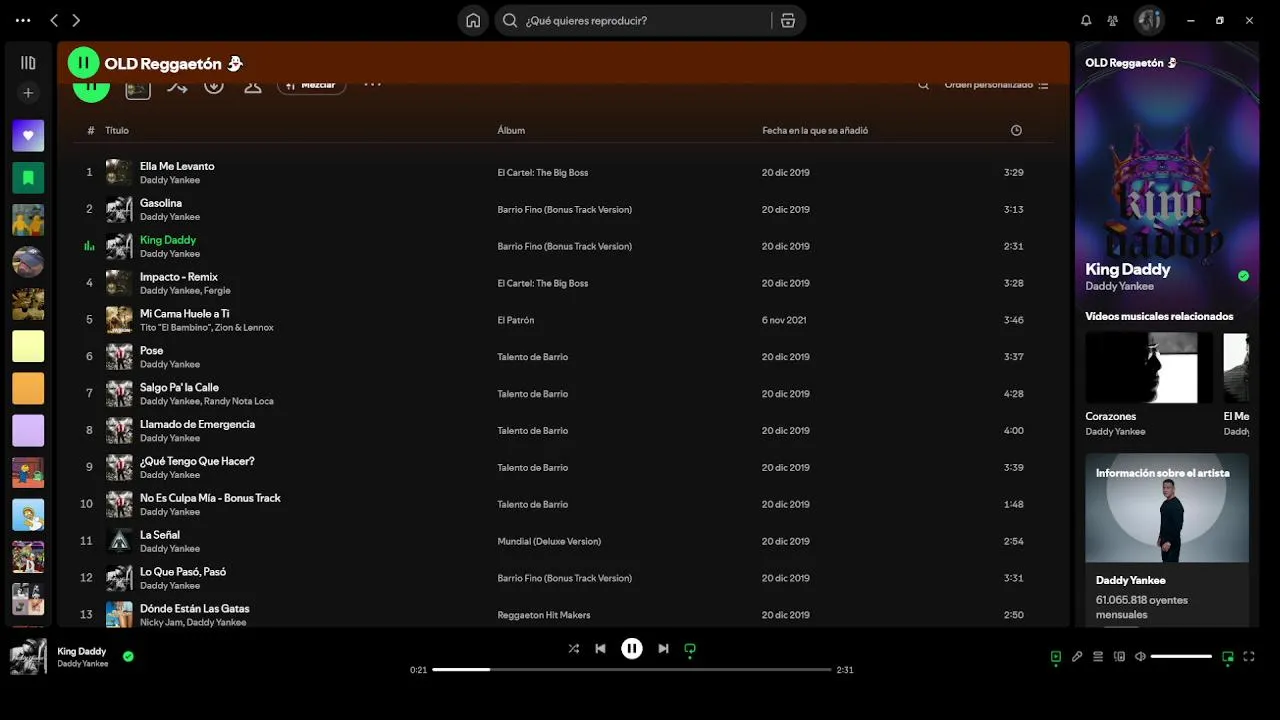Navigate back with the left arrow
This screenshot has height=720, width=1280.
(54, 20)
